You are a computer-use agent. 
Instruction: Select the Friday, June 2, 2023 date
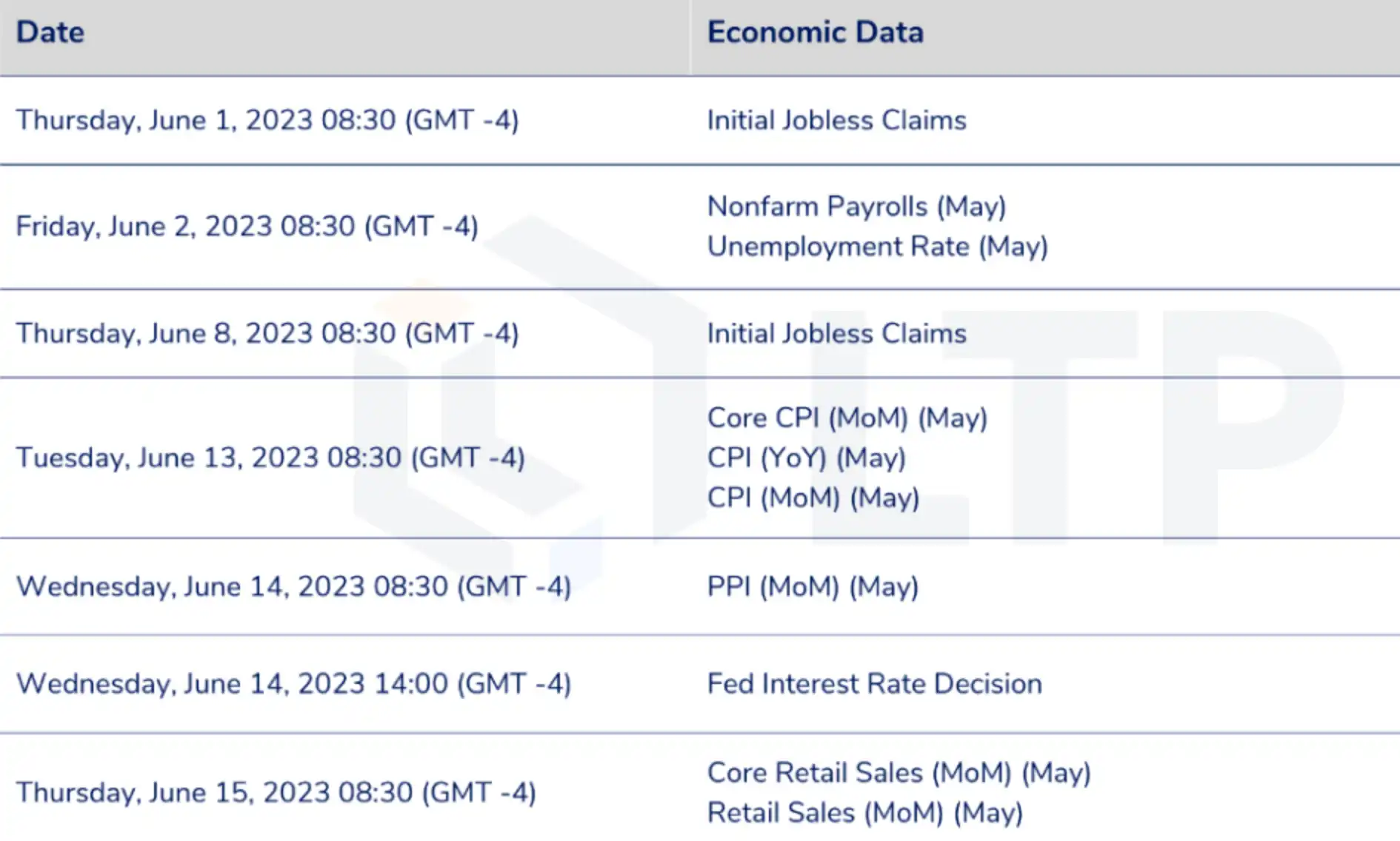(247, 227)
